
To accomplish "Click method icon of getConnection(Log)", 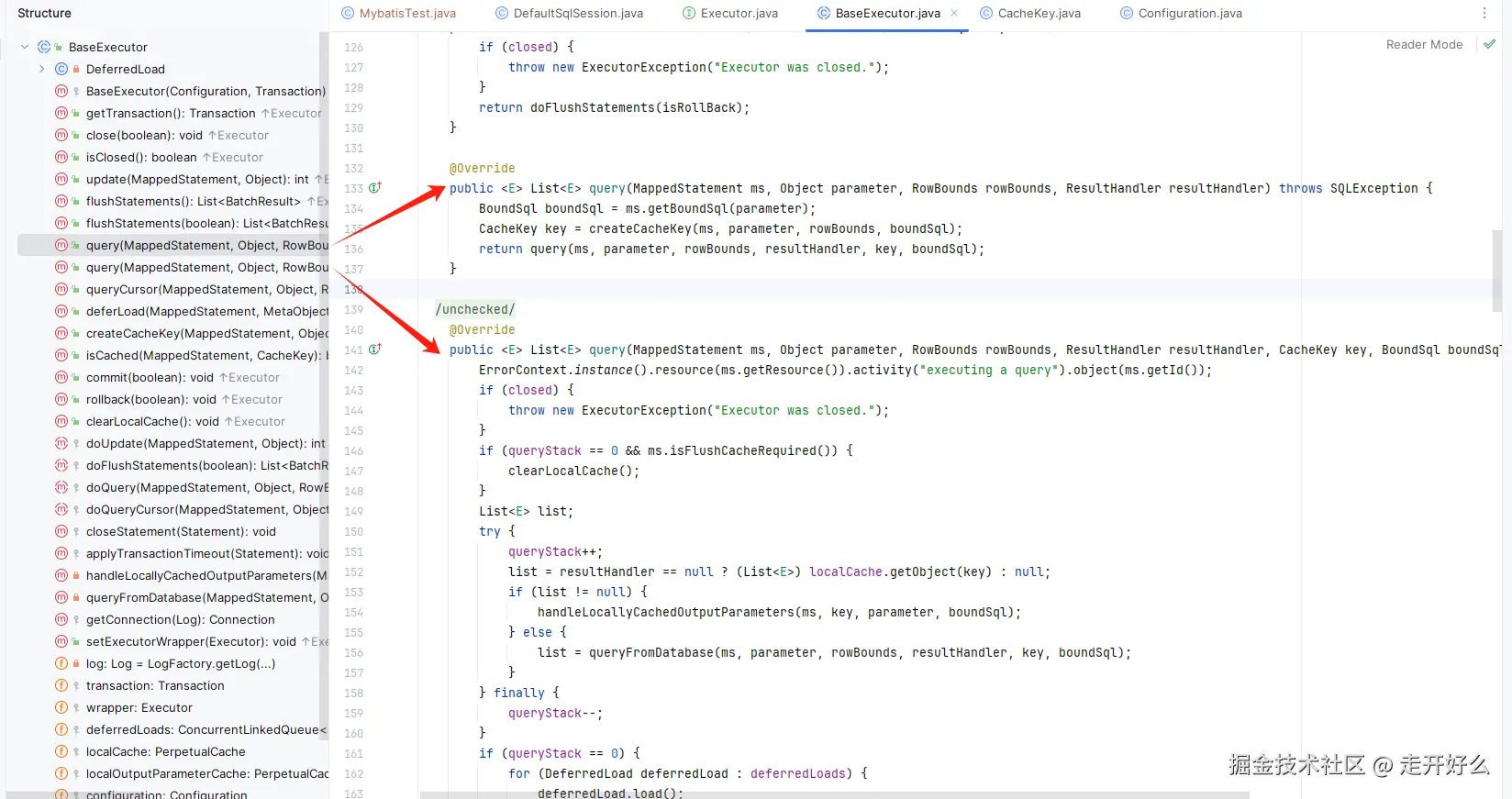I will click(x=61, y=619).
